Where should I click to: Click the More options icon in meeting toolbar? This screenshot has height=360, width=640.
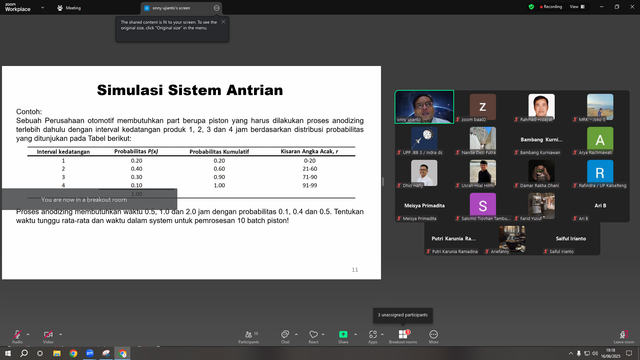tap(433, 336)
